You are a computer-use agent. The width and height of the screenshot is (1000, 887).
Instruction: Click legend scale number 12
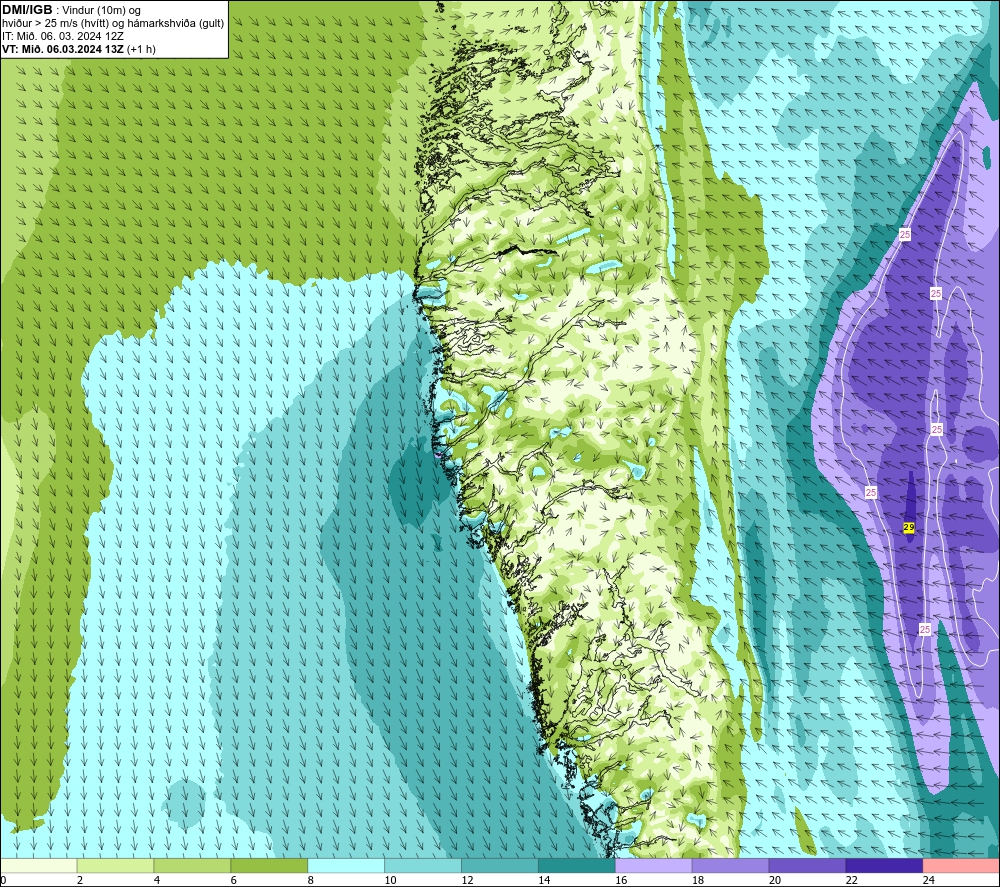point(467,880)
